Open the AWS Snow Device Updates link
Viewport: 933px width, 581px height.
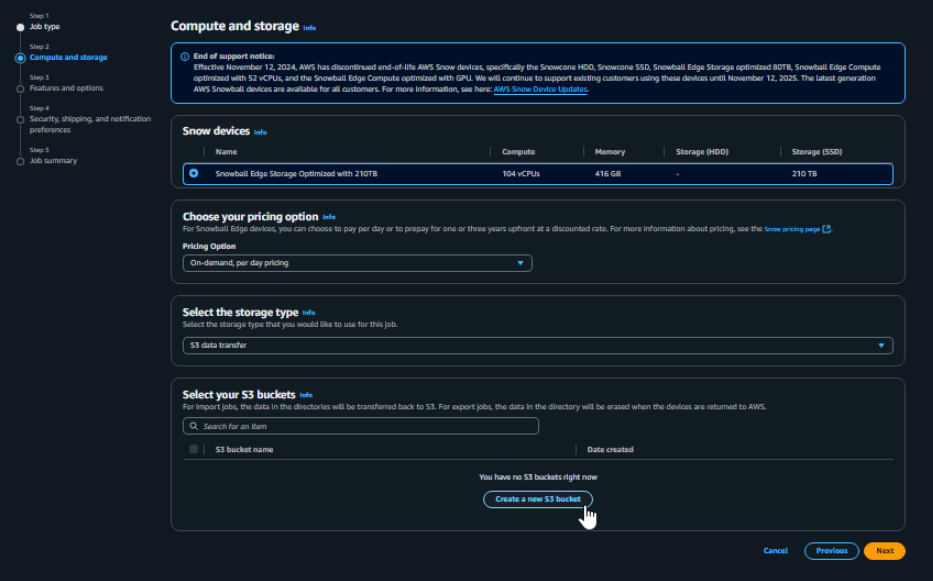[540, 89]
